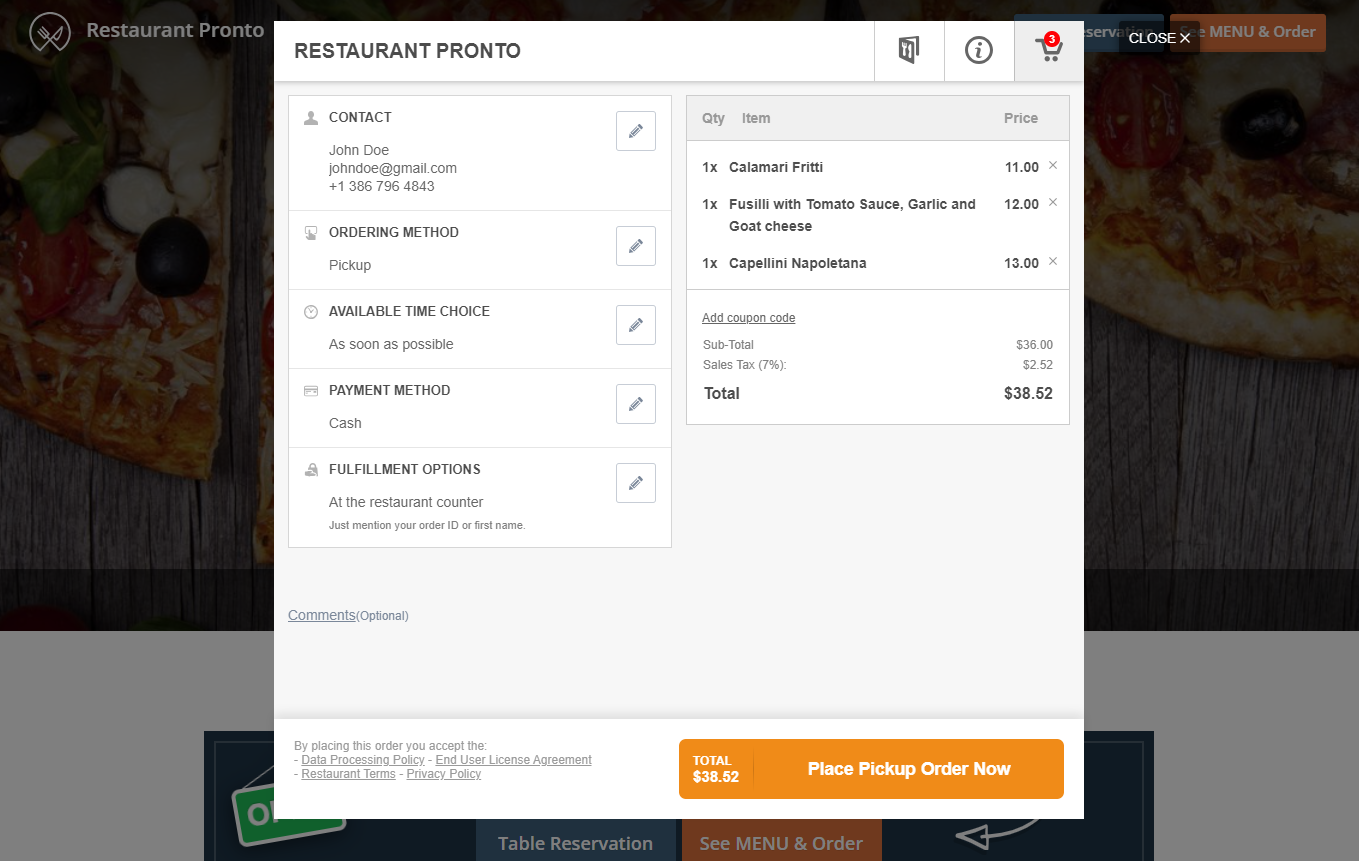This screenshot has width=1359, height=861.
Task: Remove Calamari Fritti from the cart
Action: coord(1053,166)
